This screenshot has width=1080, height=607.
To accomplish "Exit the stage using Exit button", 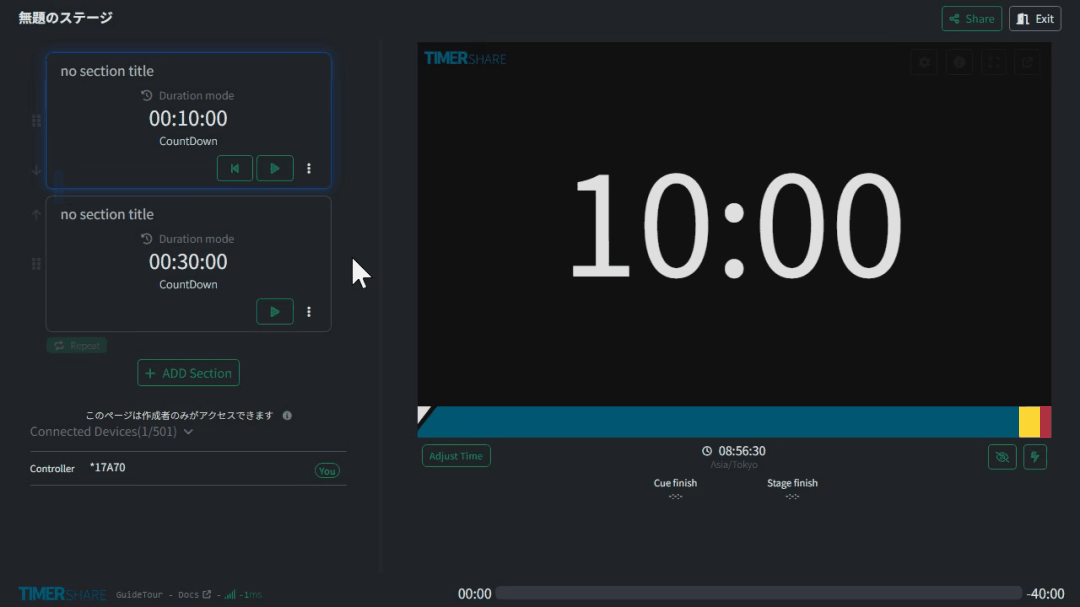I will [1035, 19].
